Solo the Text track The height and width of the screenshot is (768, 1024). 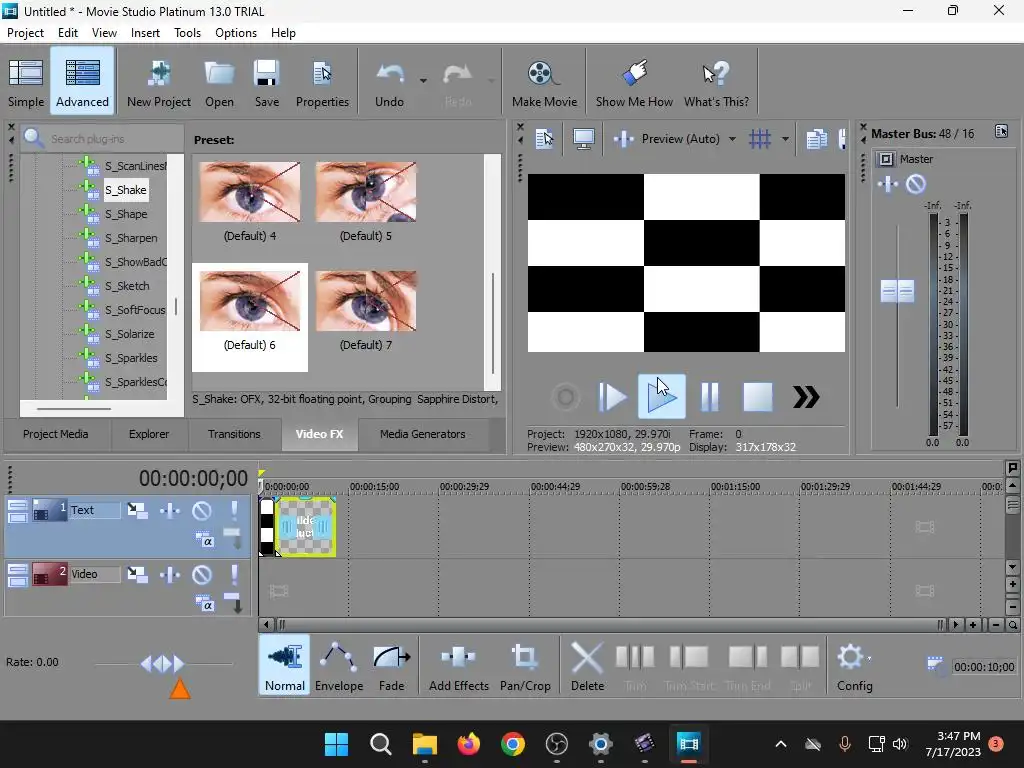coord(234,510)
